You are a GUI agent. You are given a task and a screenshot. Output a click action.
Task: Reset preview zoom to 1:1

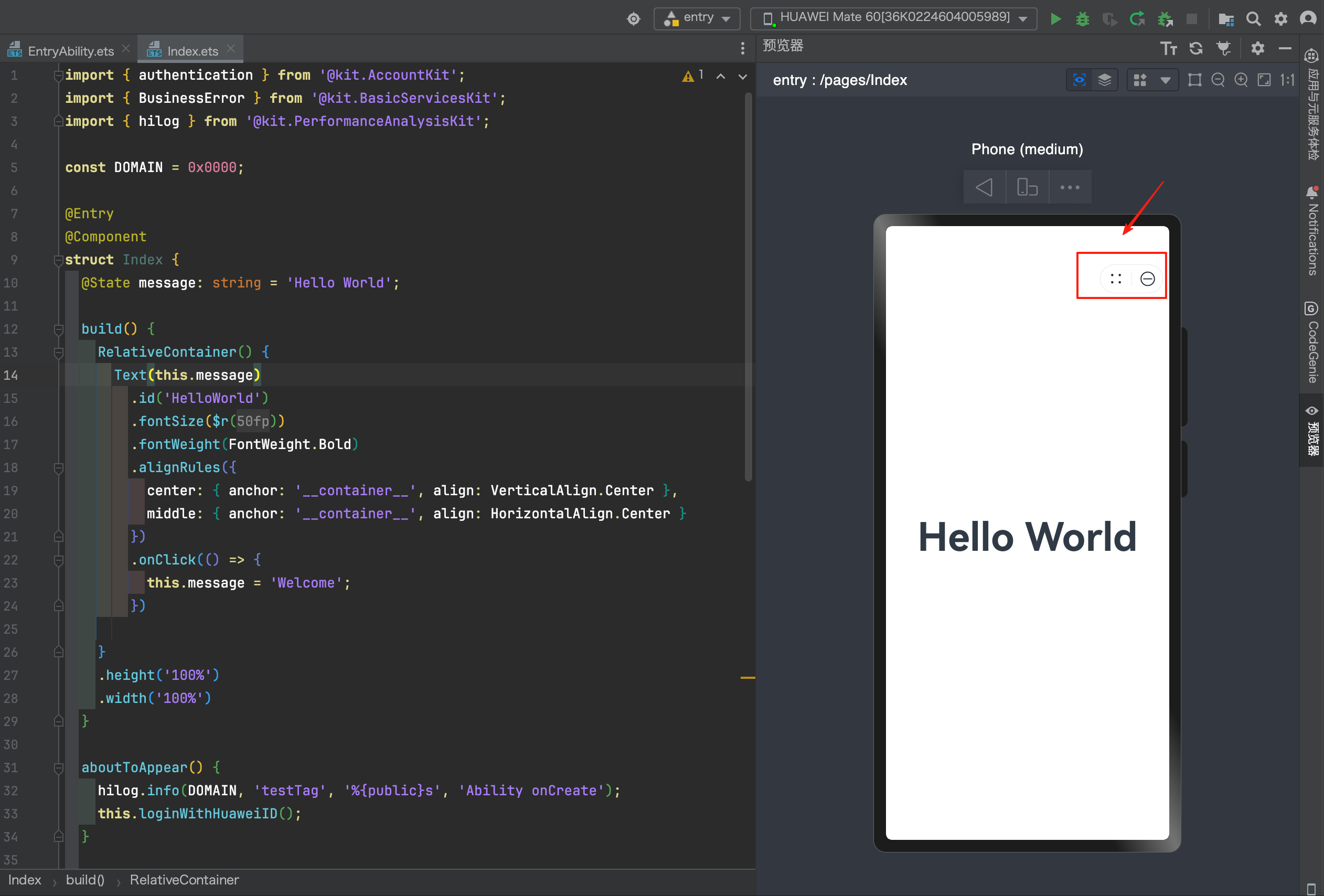click(1287, 80)
